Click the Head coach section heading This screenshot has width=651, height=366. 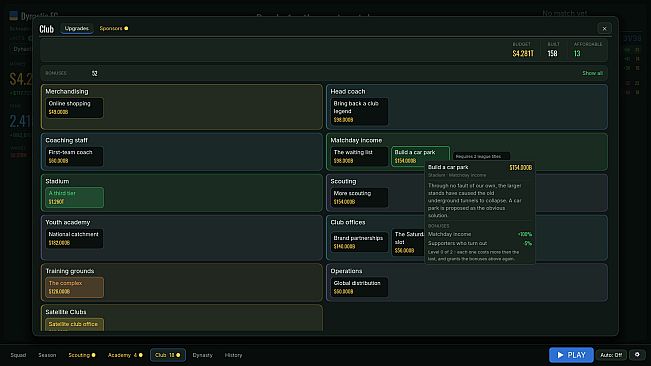point(348,91)
